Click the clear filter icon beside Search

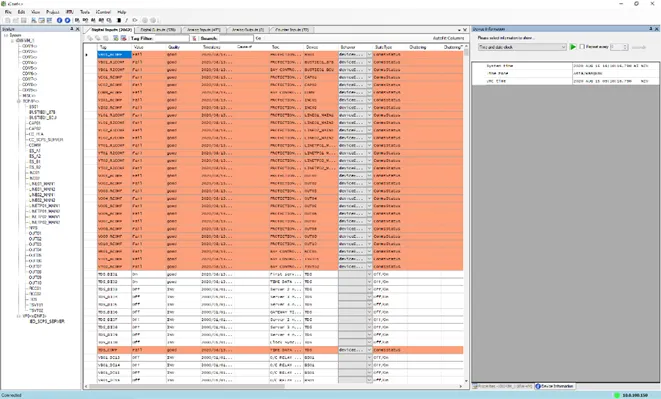tap(194, 38)
